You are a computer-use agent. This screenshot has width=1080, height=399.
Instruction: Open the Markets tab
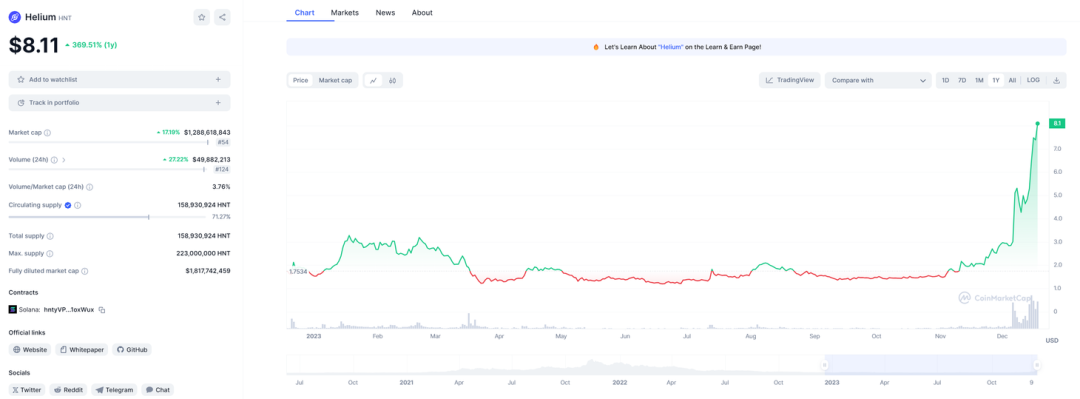click(344, 12)
